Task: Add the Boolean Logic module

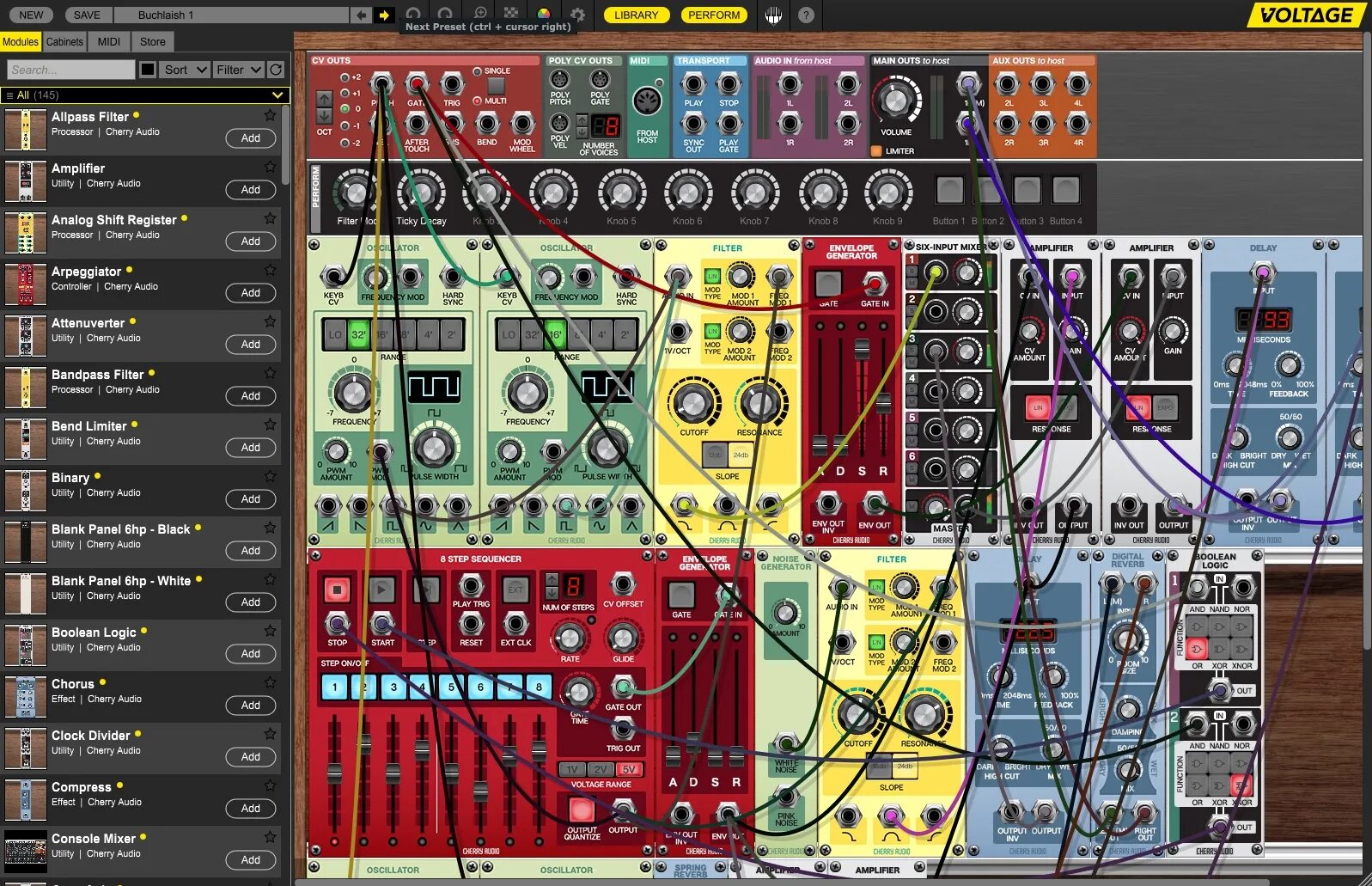Action: click(251, 654)
